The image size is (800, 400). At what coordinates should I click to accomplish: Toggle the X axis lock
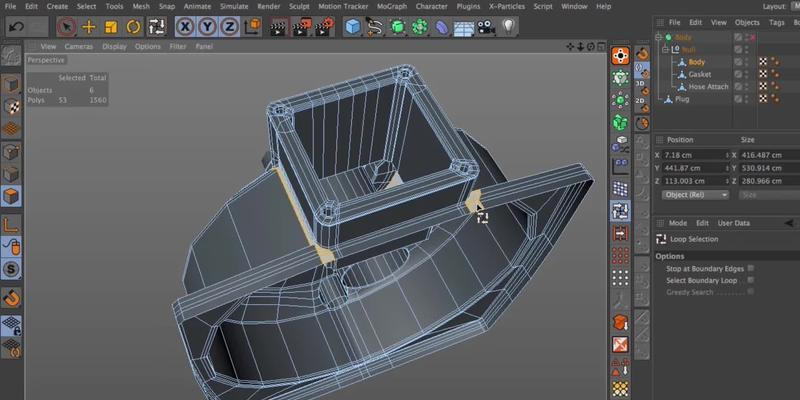pos(185,27)
